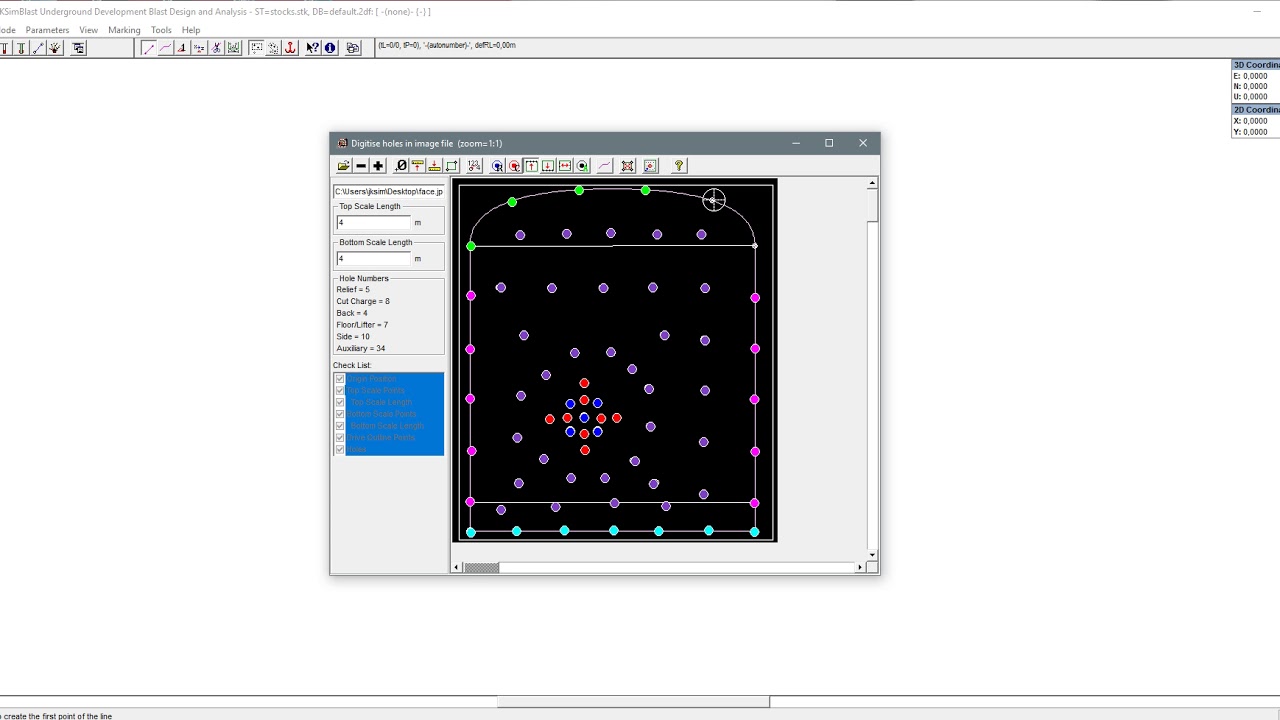
Task: Click the image horizontal scrollbar thumb
Action: (481, 568)
